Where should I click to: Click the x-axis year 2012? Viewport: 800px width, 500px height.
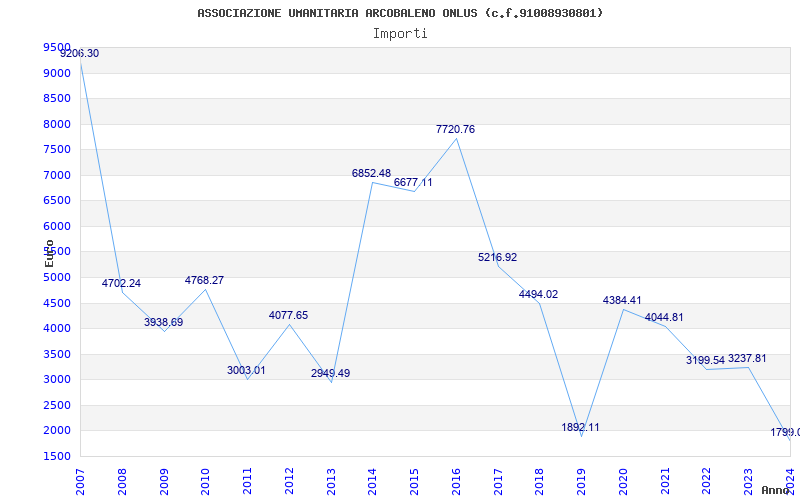click(x=289, y=482)
